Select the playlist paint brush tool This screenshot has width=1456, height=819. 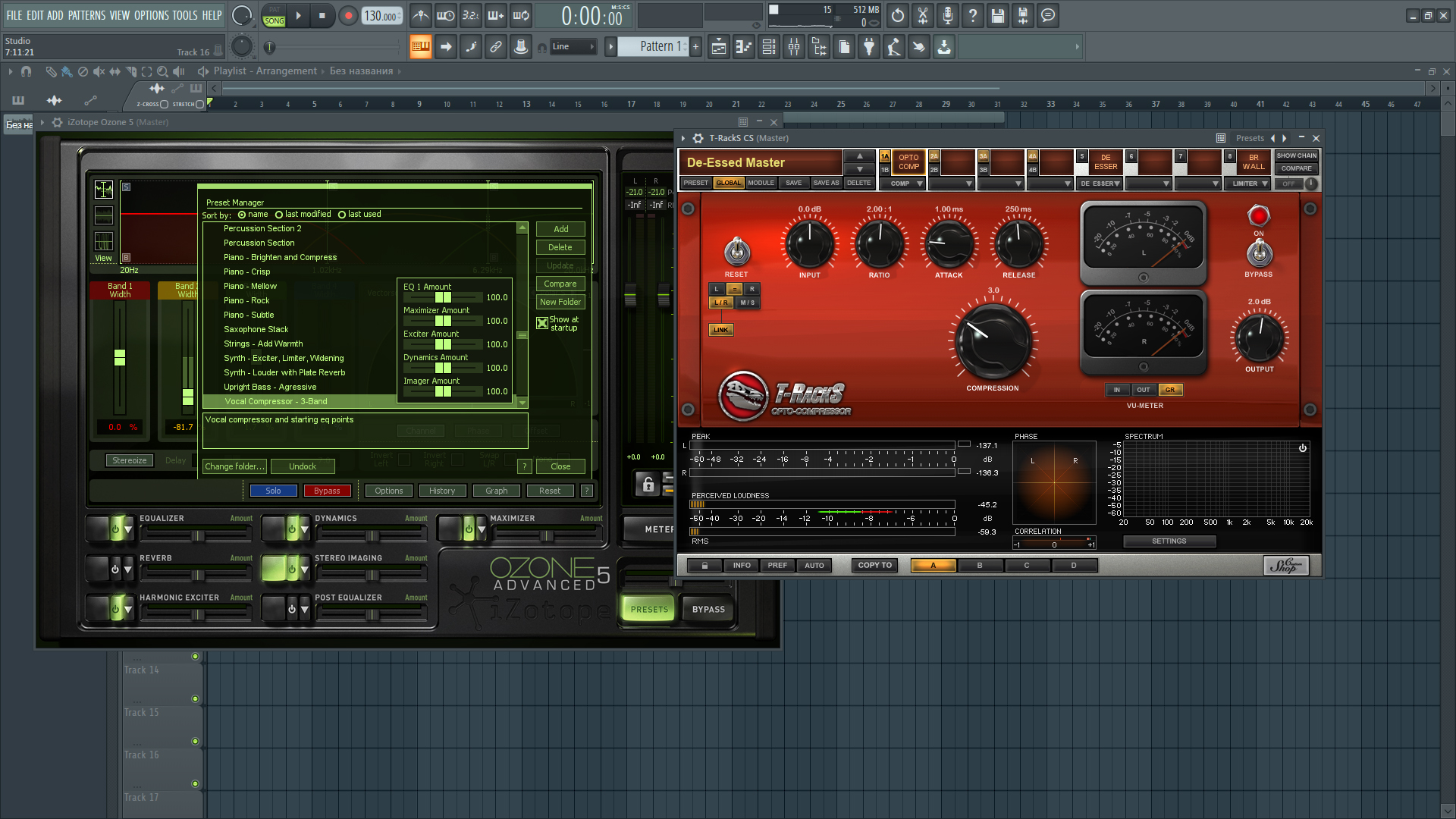pos(67,71)
